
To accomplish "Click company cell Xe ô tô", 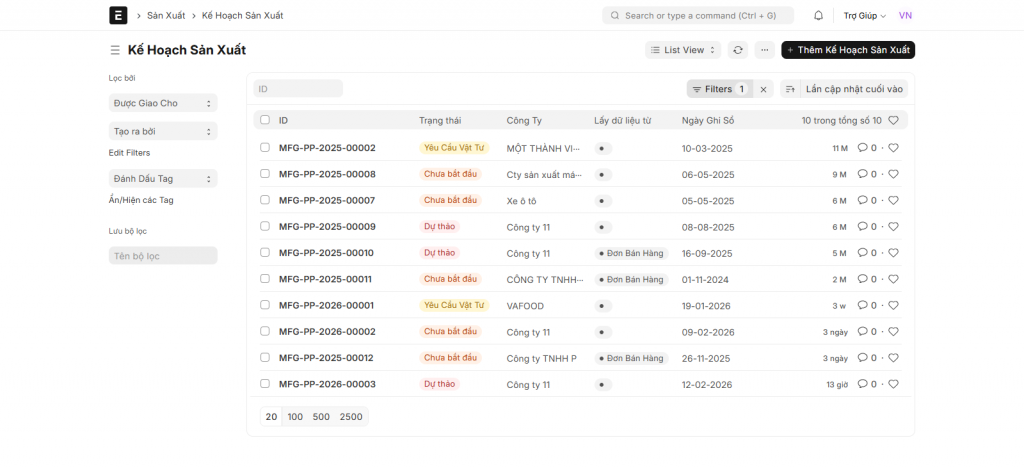I will pos(521,201).
